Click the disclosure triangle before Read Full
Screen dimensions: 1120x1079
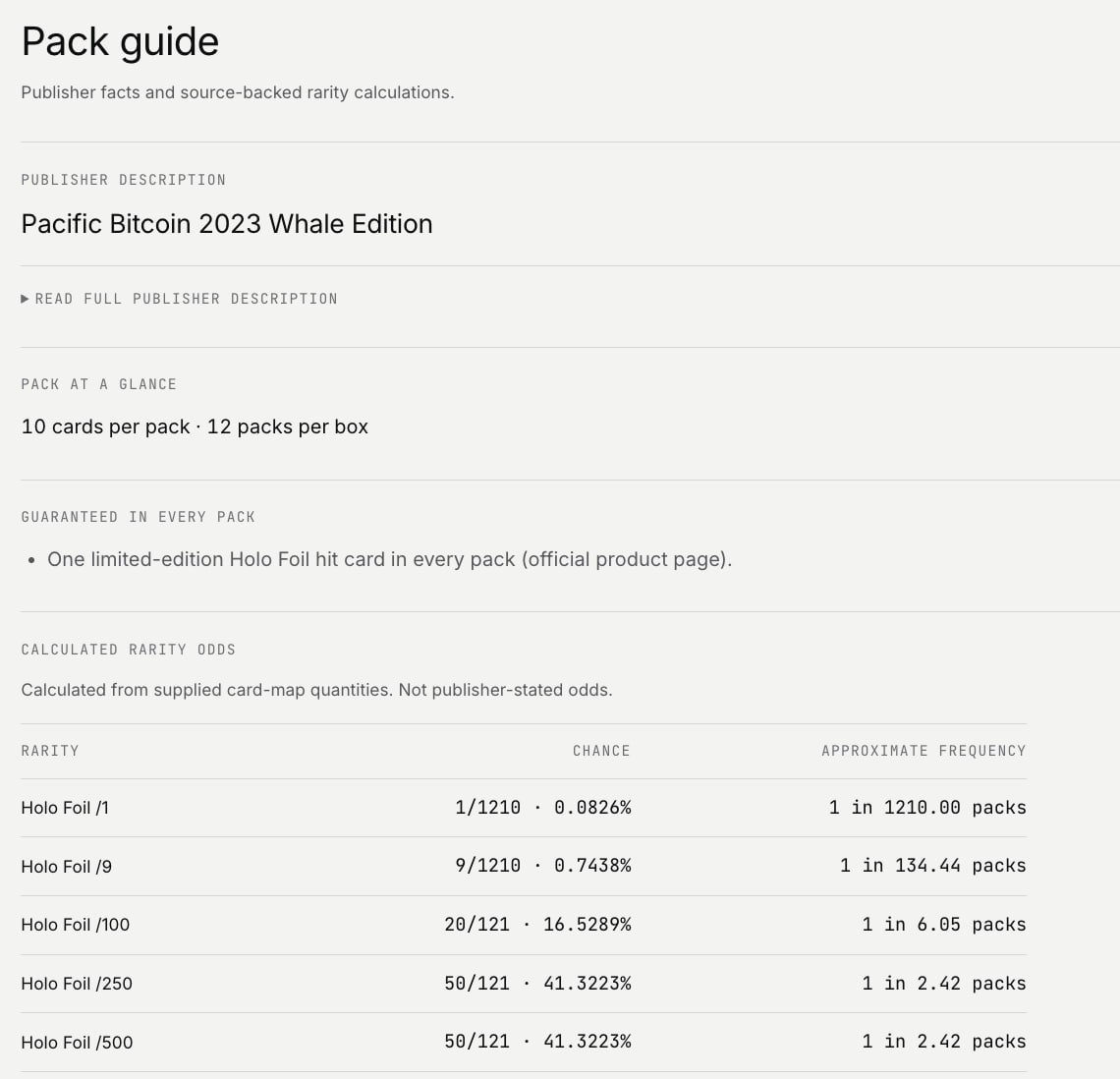tap(25, 299)
